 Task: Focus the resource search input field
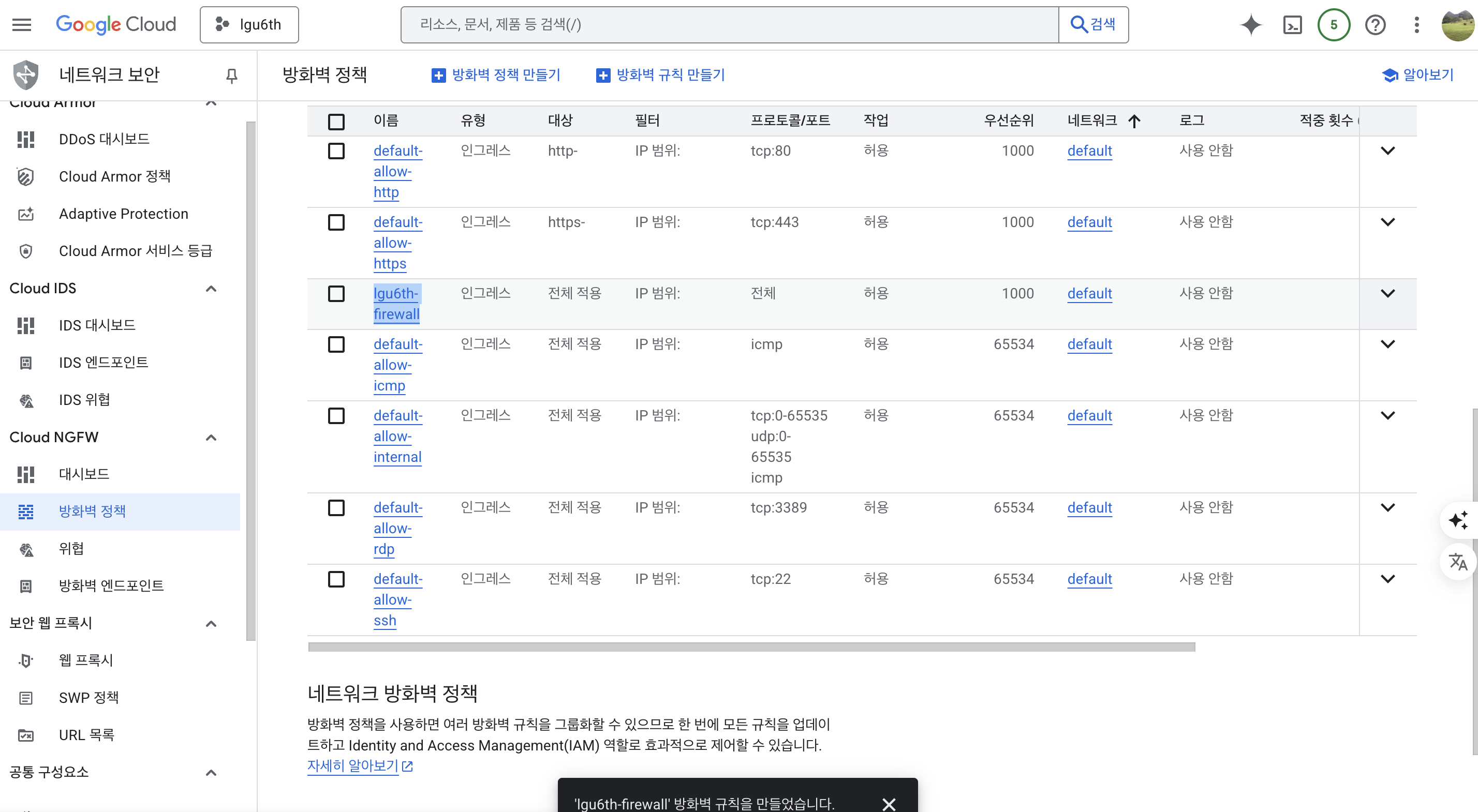729,25
